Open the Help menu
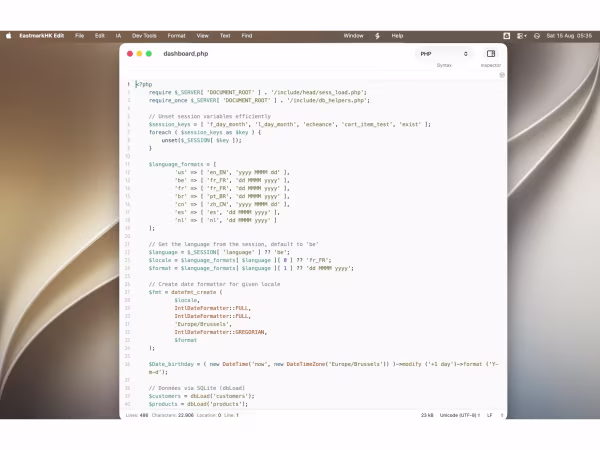 point(397,36)
